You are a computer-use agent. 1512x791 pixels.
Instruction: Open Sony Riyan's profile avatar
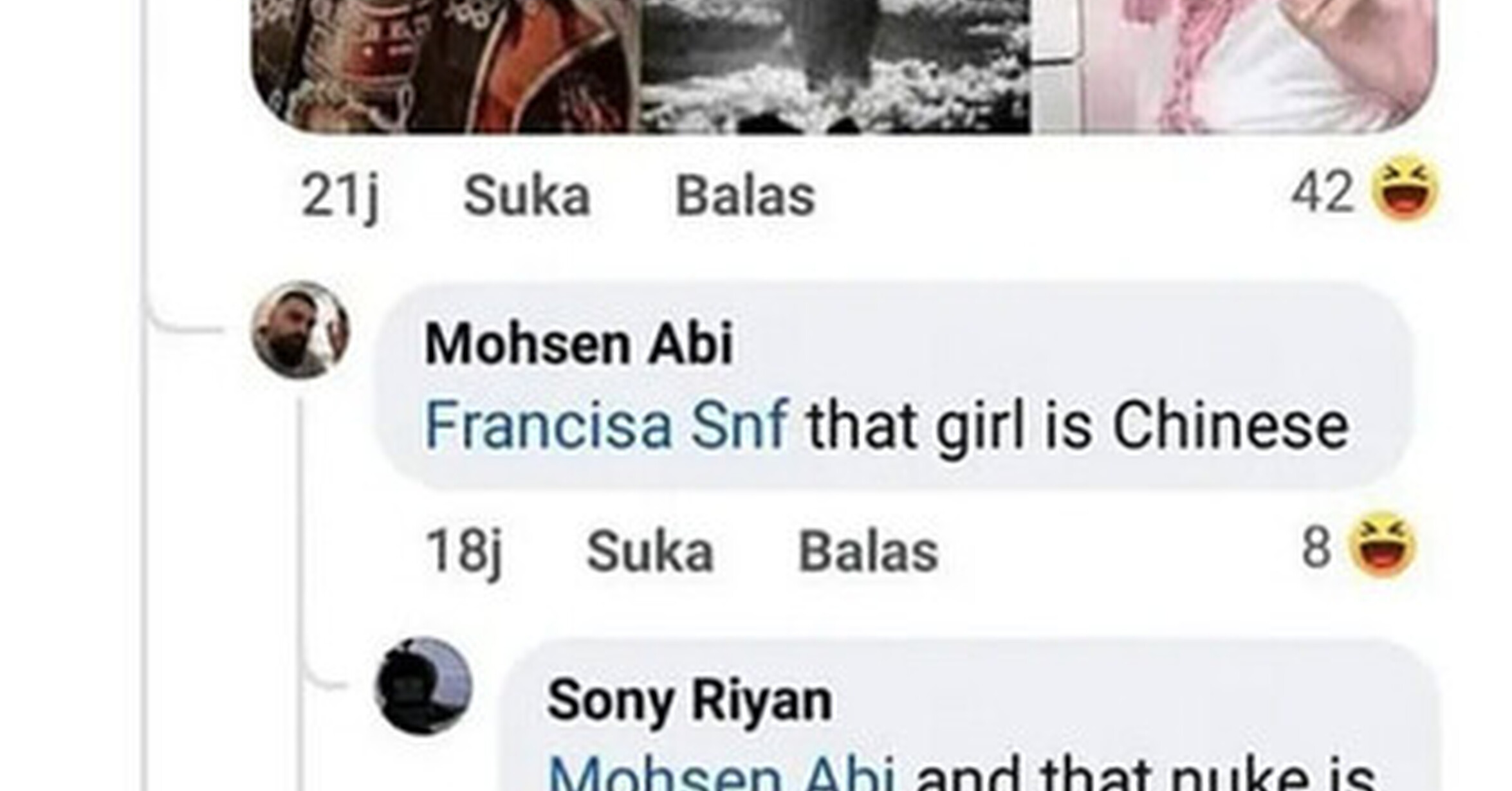click(423, 686)
